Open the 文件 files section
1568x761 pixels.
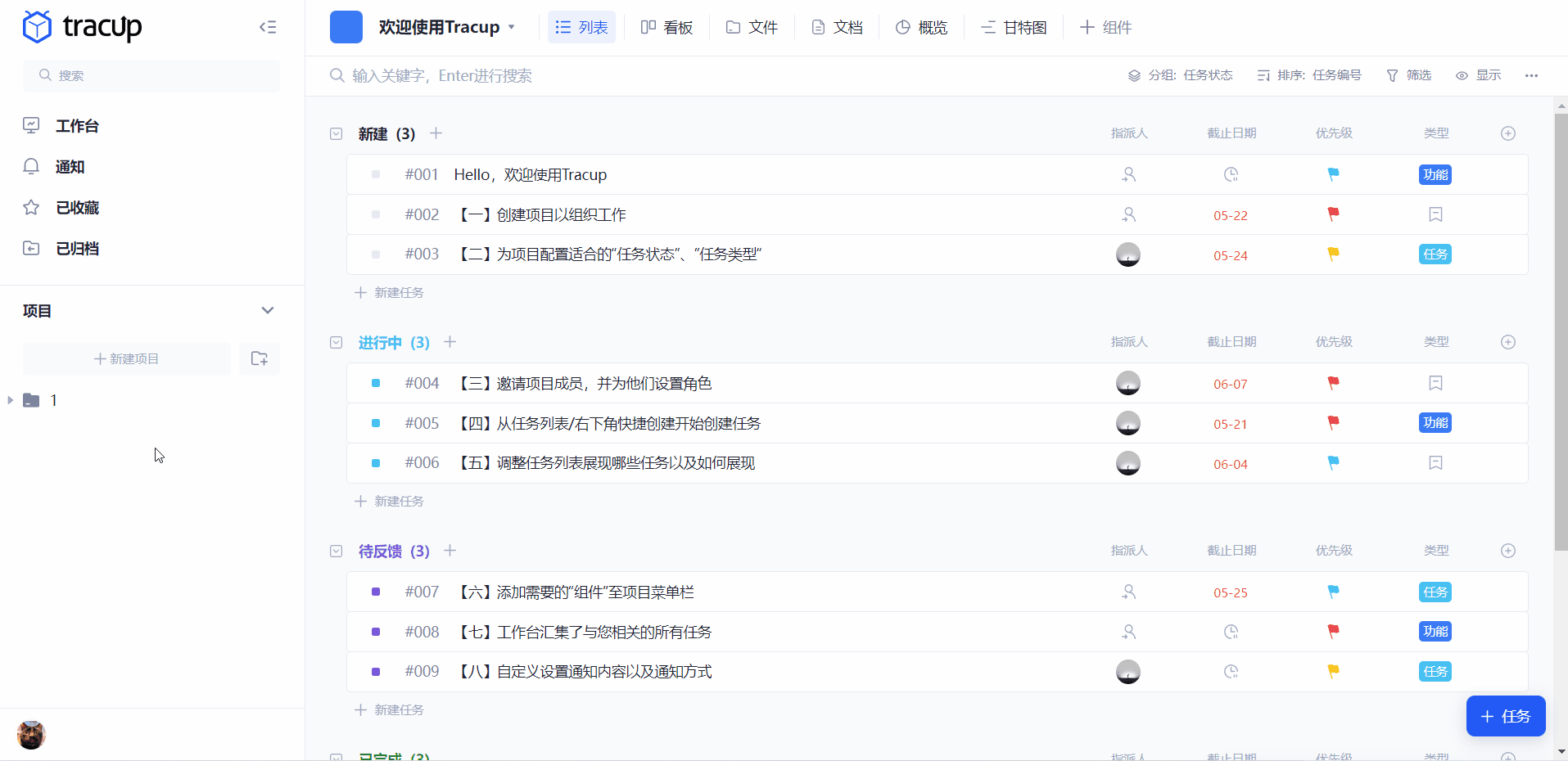[x=751, y=27]
